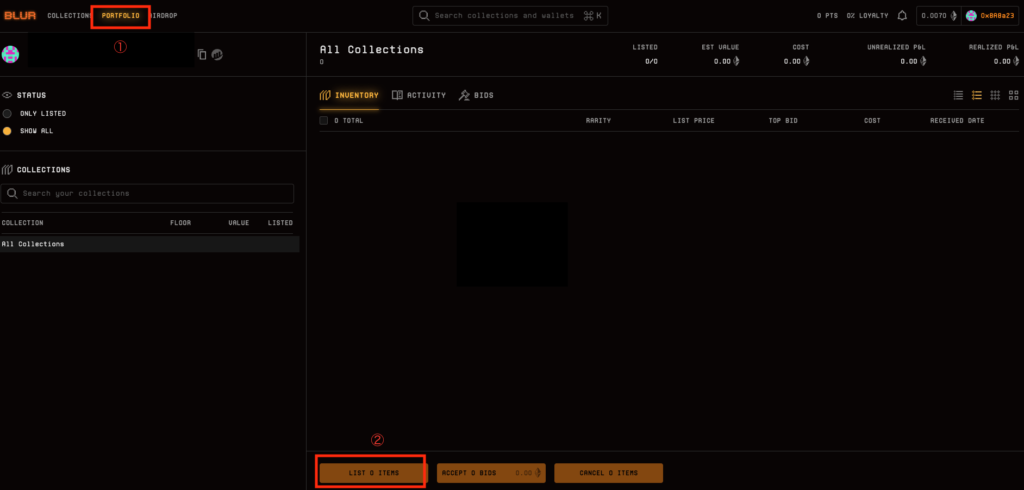
Task: Click the eye icon next to STATUS
Action: coord(8,95)
